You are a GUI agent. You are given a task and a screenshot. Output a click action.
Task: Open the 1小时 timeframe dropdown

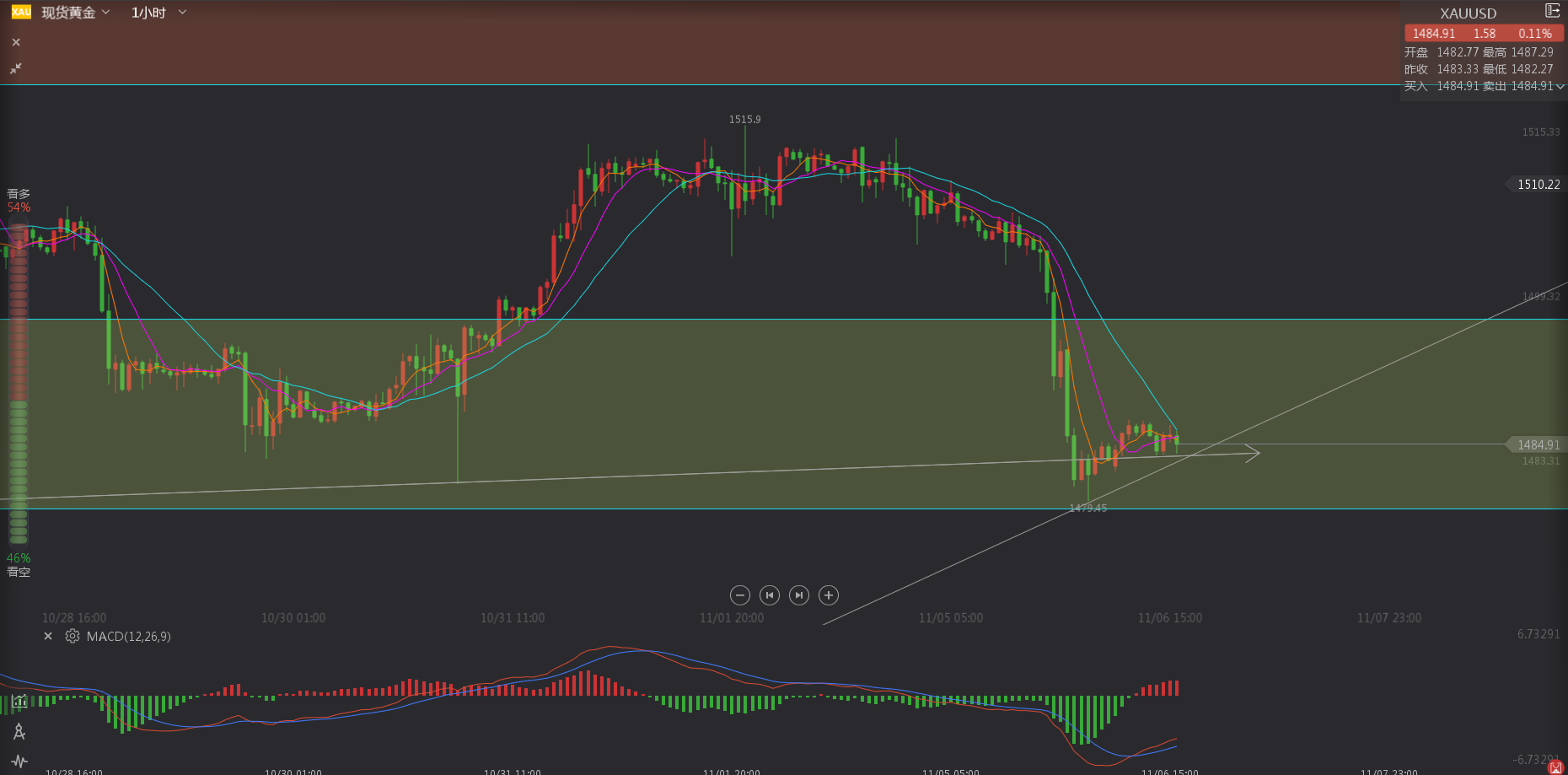tap(158, 13)
